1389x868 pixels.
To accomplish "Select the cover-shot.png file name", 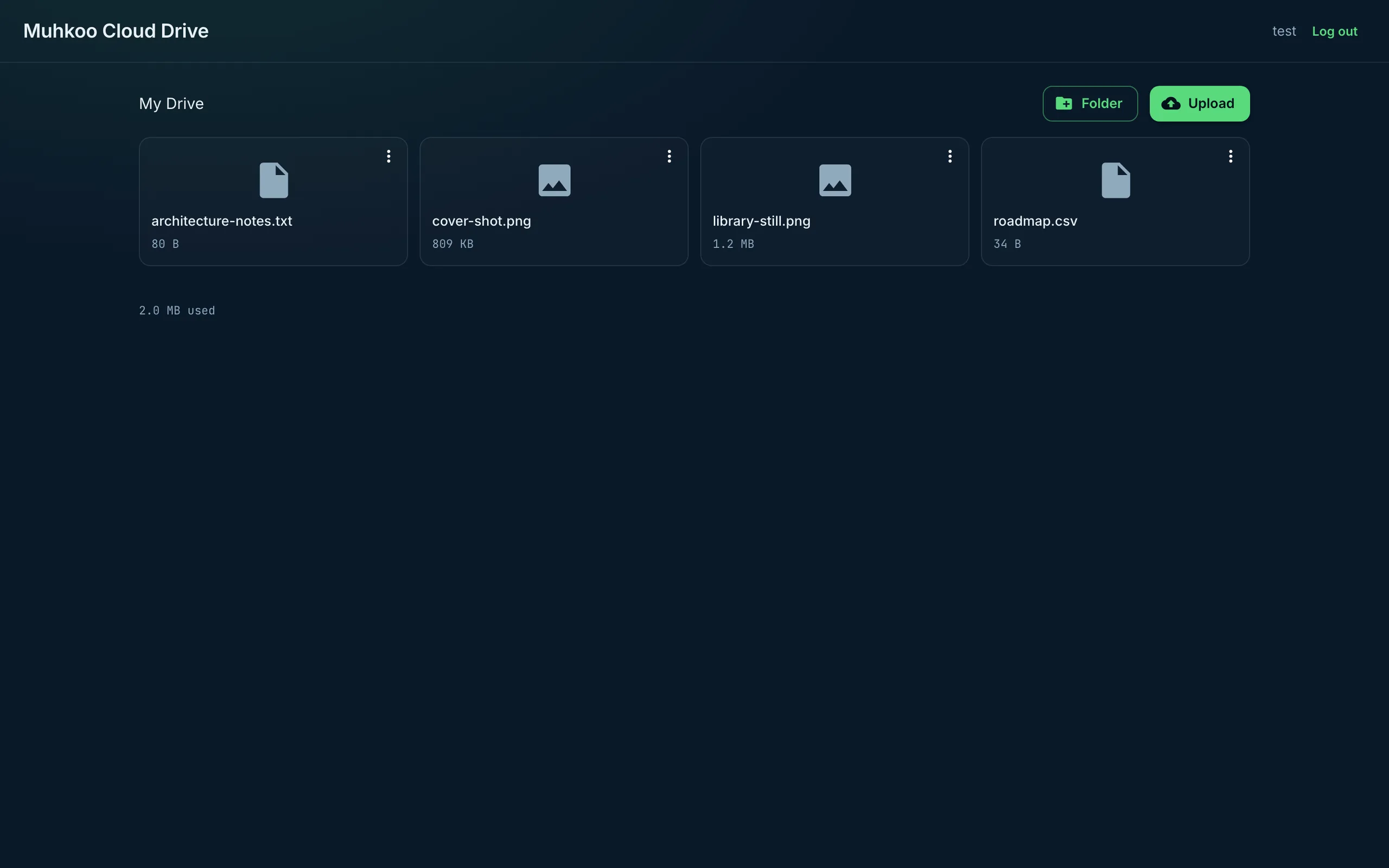I will pyautogui.click(x=481, y=221).
